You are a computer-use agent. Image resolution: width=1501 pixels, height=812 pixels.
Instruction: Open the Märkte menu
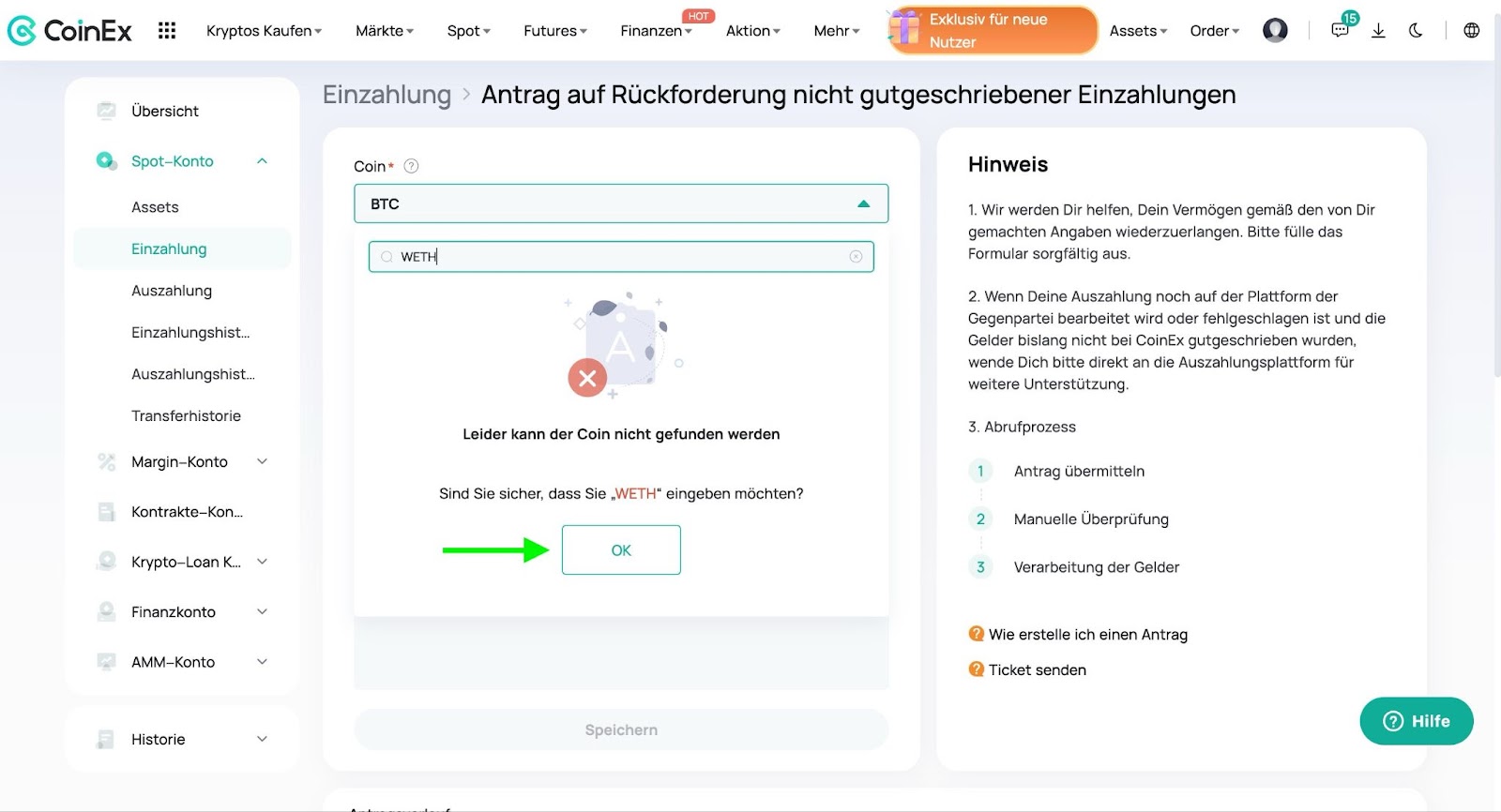(384, 31)
